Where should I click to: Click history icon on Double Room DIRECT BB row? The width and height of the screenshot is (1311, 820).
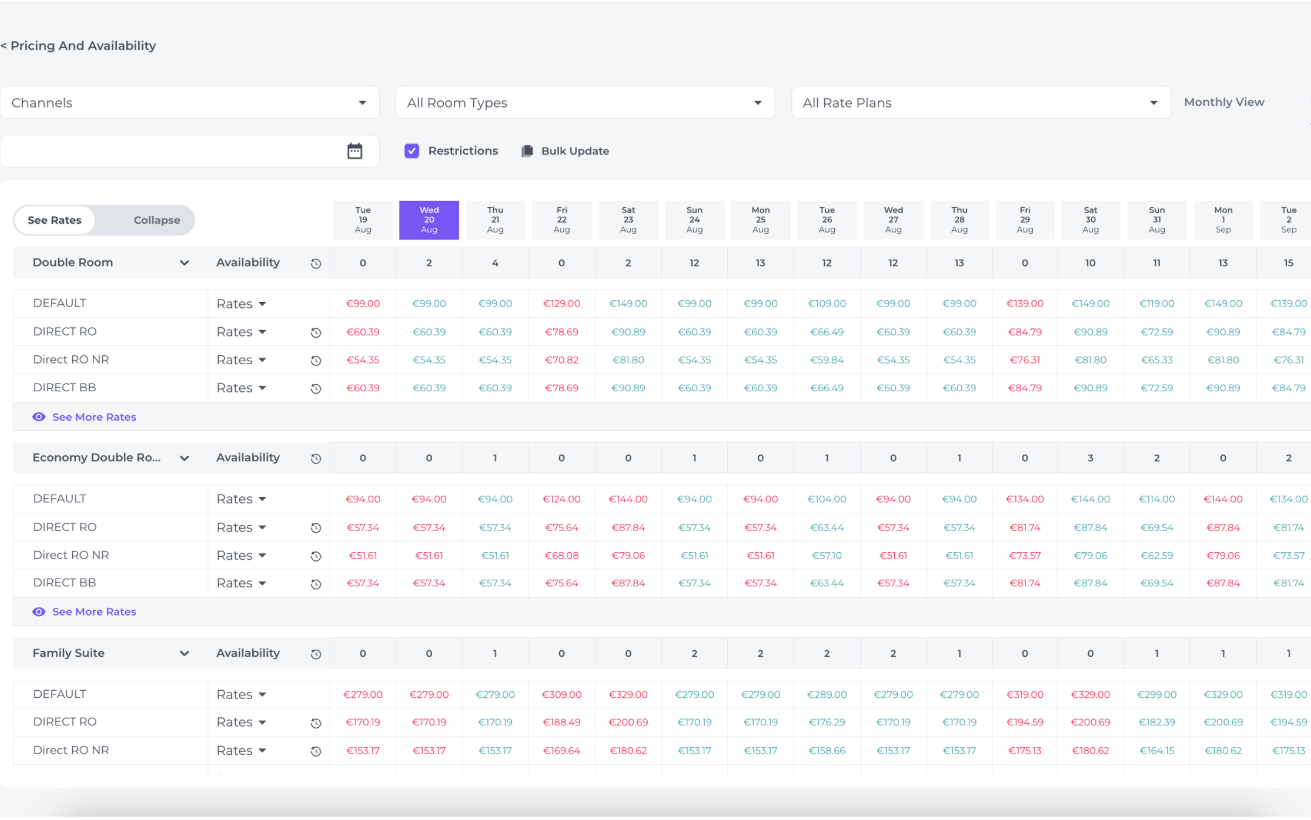coord(316,388)
